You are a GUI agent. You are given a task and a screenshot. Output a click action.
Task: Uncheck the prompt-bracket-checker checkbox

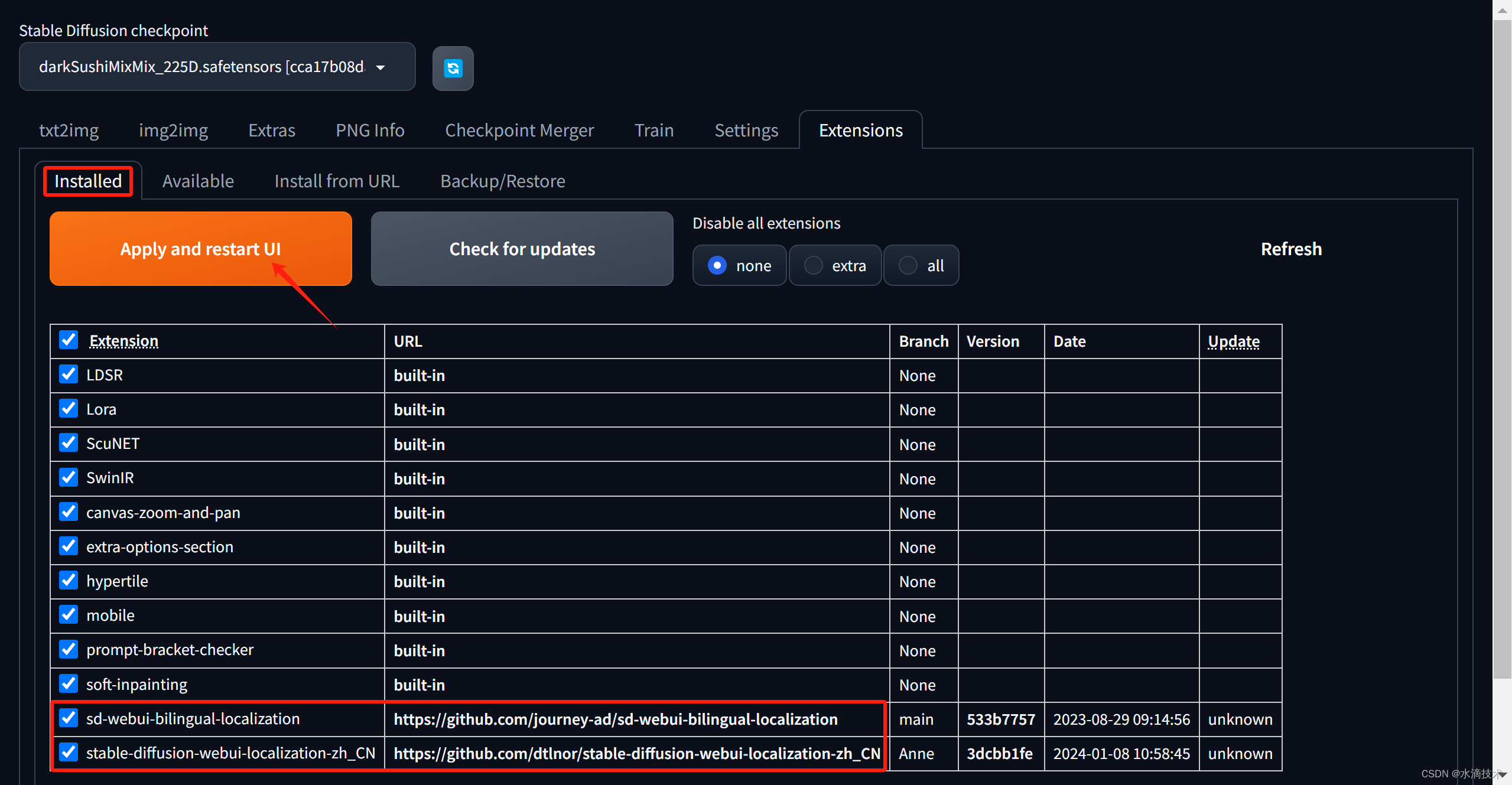(69, 649)
